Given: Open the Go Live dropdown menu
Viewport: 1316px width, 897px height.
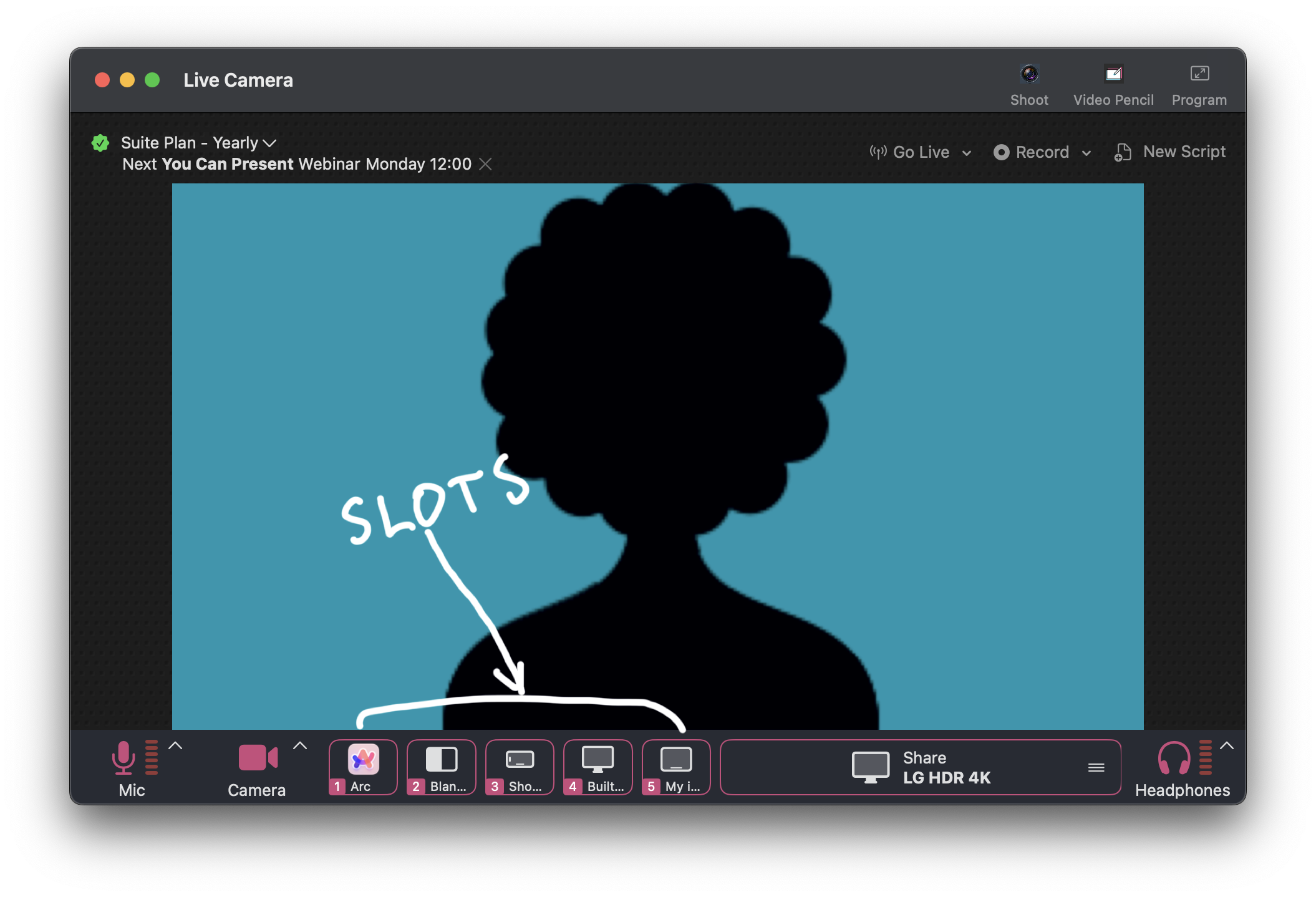Looking at the screenshot, I should tap(967, 153).
